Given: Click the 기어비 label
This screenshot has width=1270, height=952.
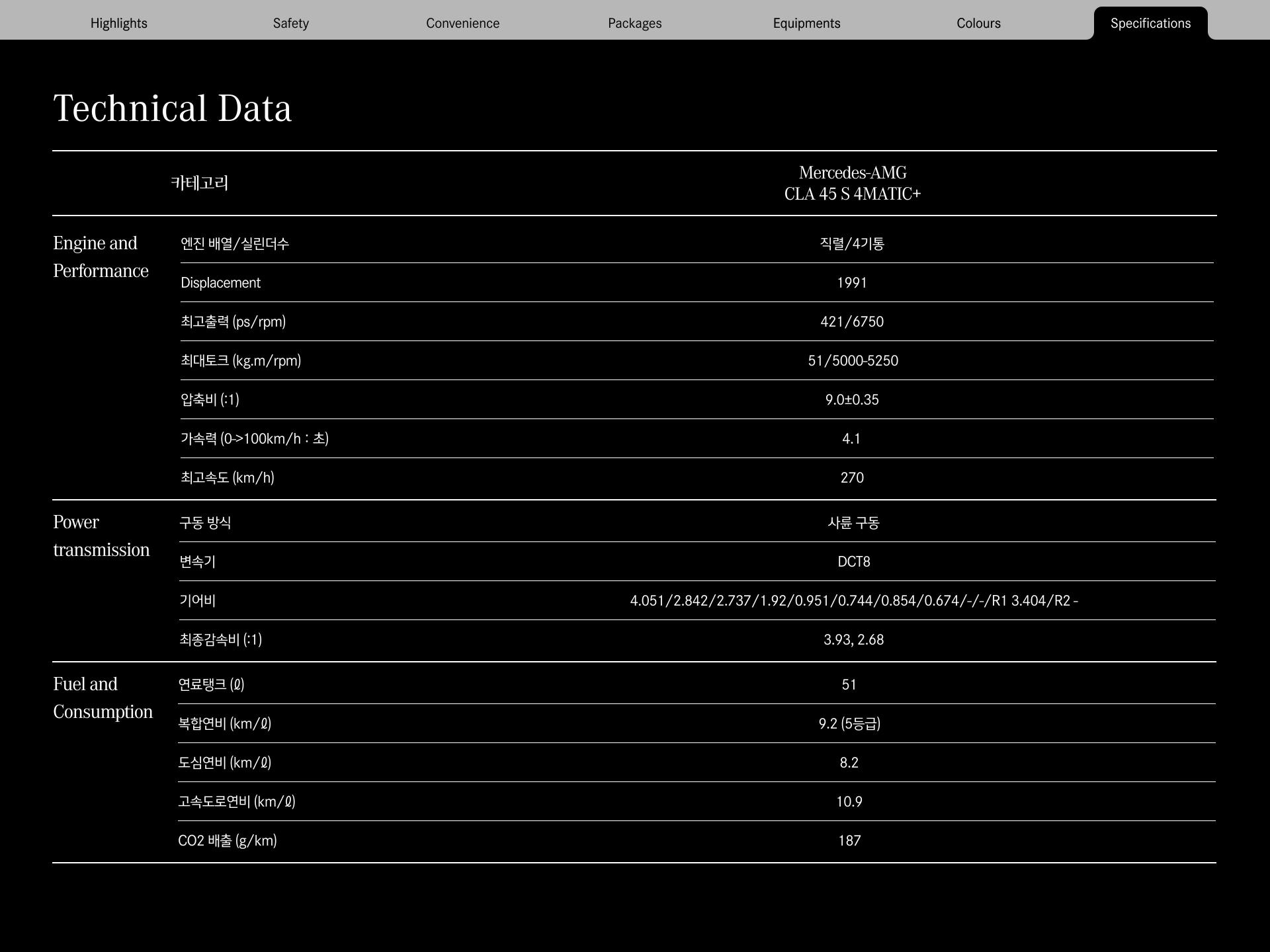Looking at the screenshot, I should pyautogui.click(x=197, y=601).
